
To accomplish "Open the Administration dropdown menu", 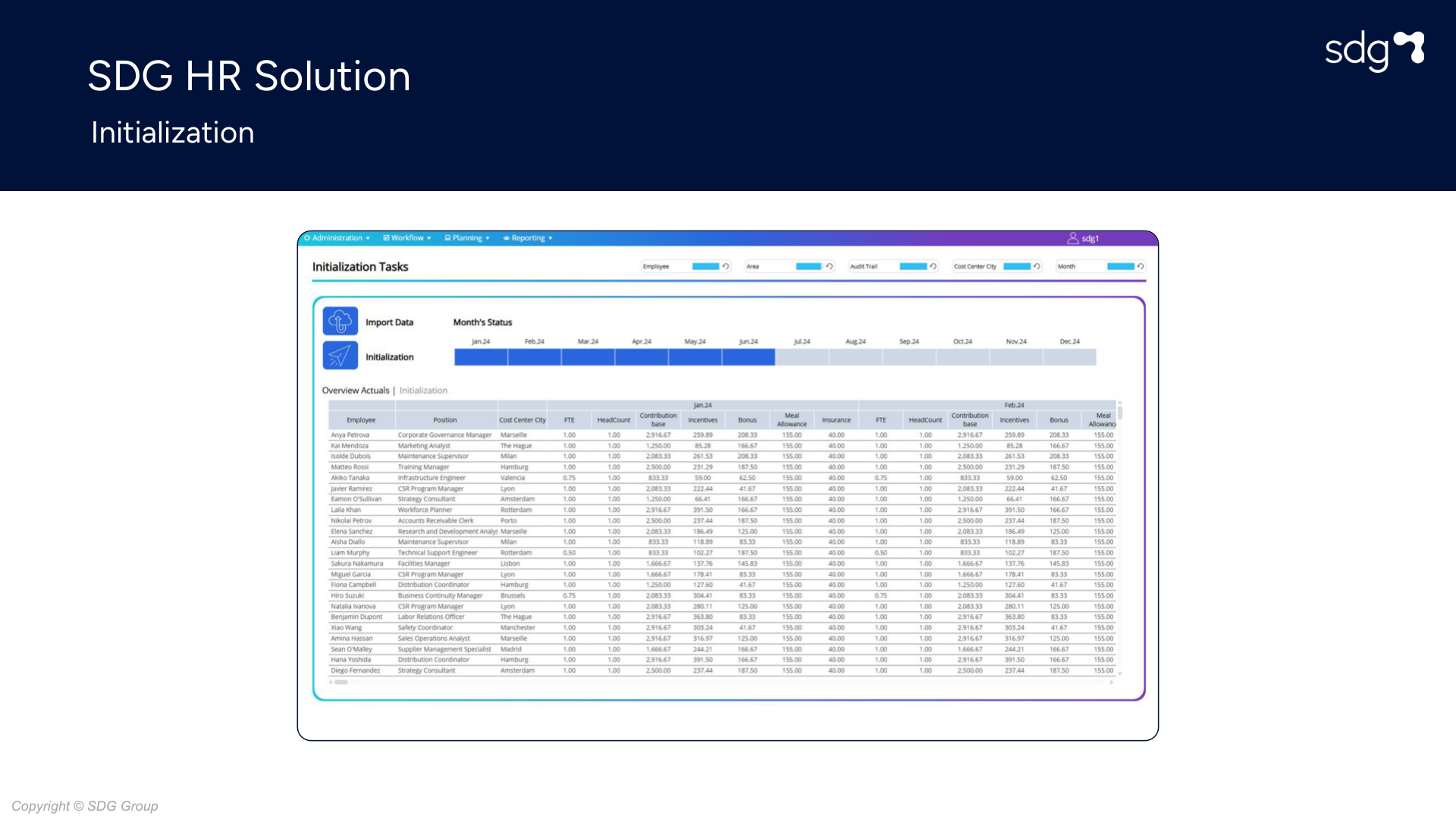I will pos(337,238).
